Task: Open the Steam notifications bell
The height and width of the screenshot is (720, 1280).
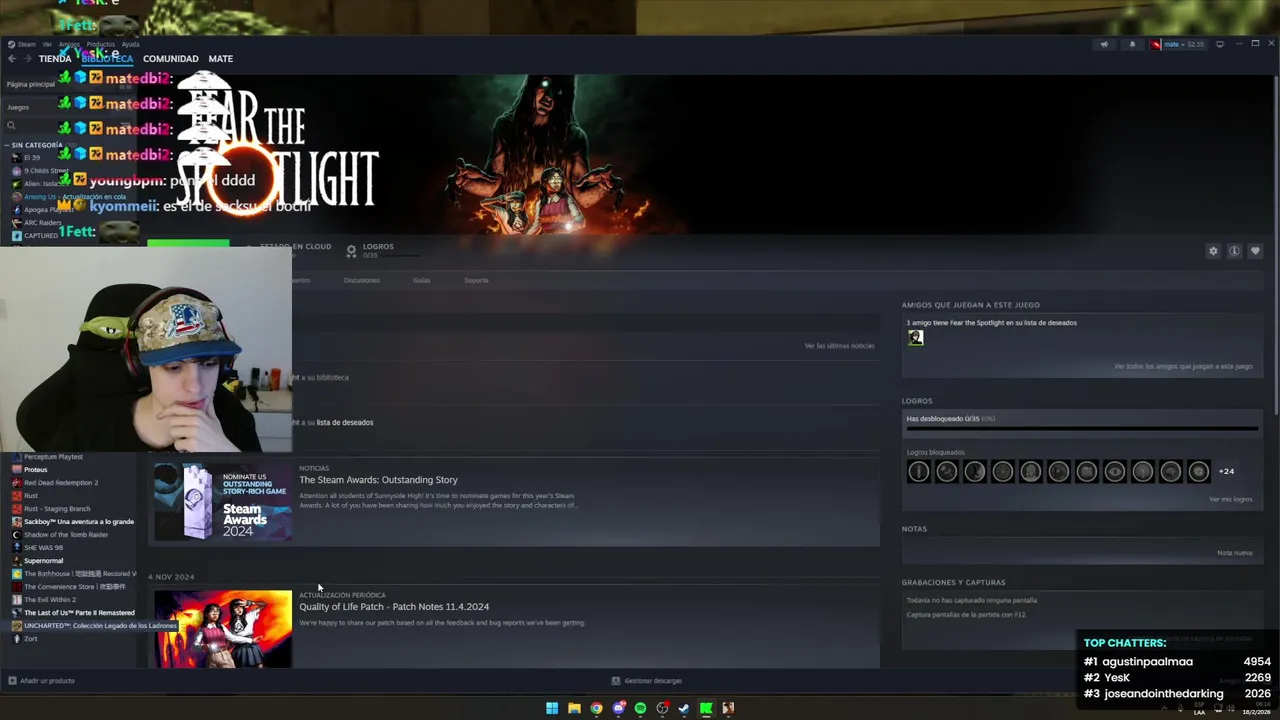Action: (x=1132, y=44)
